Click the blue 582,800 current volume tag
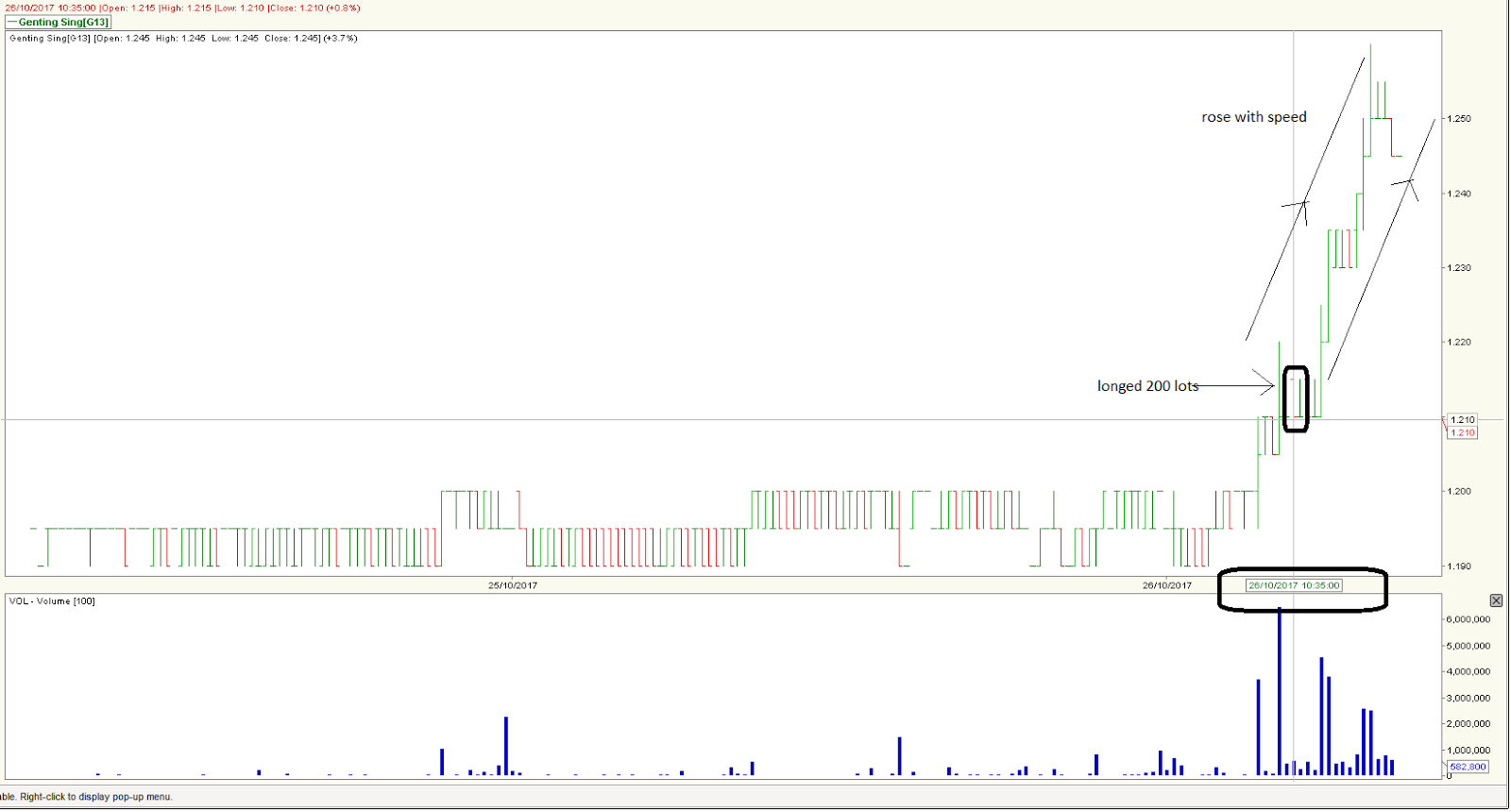Viewport: 1511px width, 812px height. tap(1468, 767)
